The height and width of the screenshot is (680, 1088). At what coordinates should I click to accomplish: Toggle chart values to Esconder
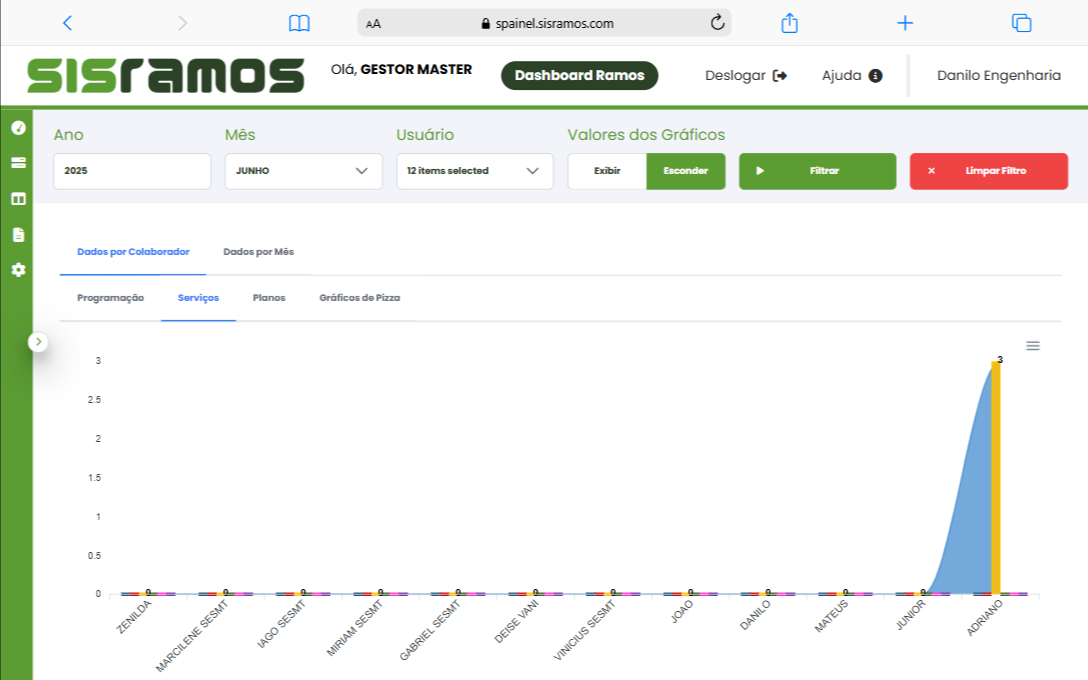[x=686, y=171]
